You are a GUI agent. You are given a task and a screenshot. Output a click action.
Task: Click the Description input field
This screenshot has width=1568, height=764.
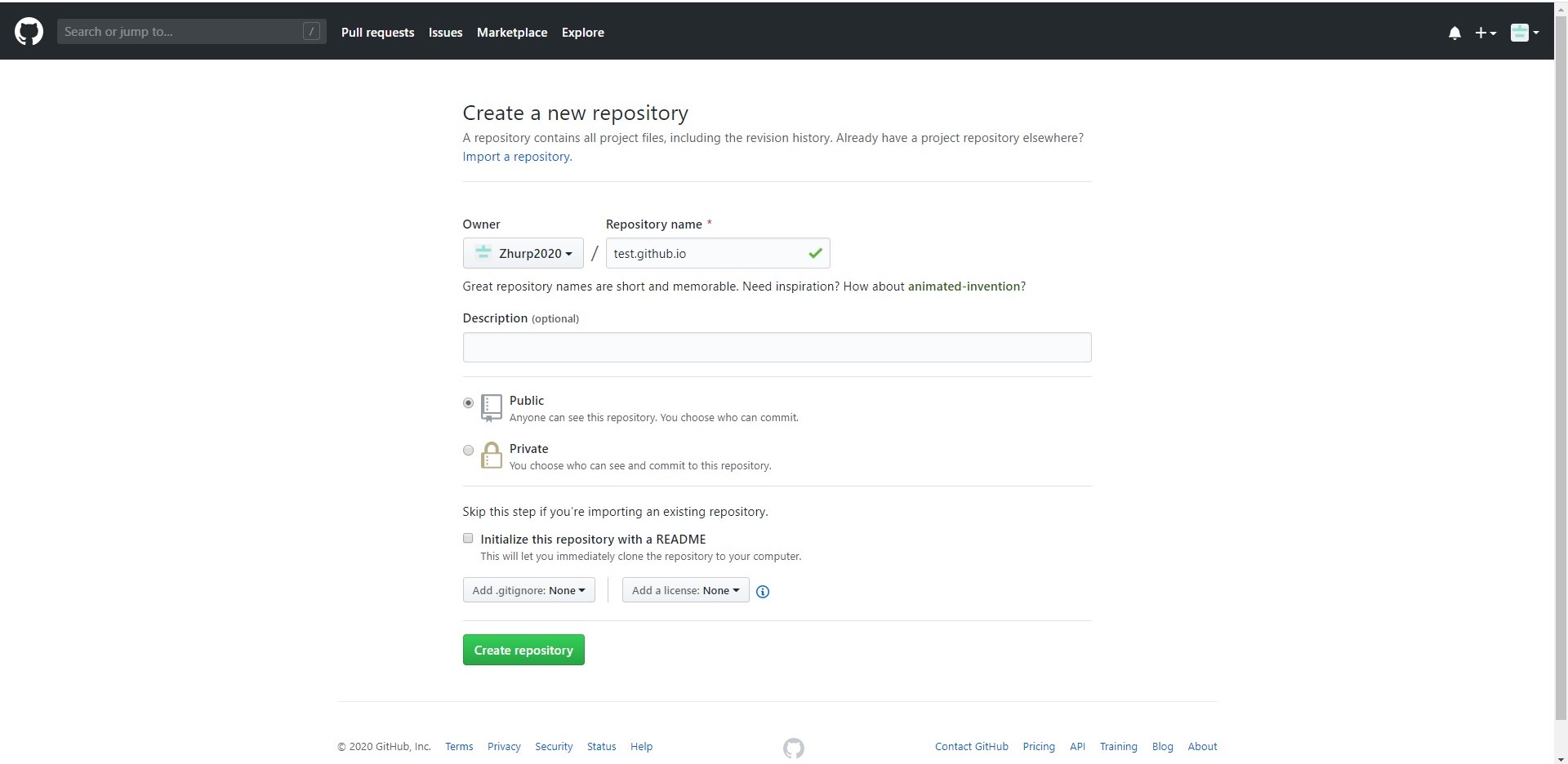777,348
